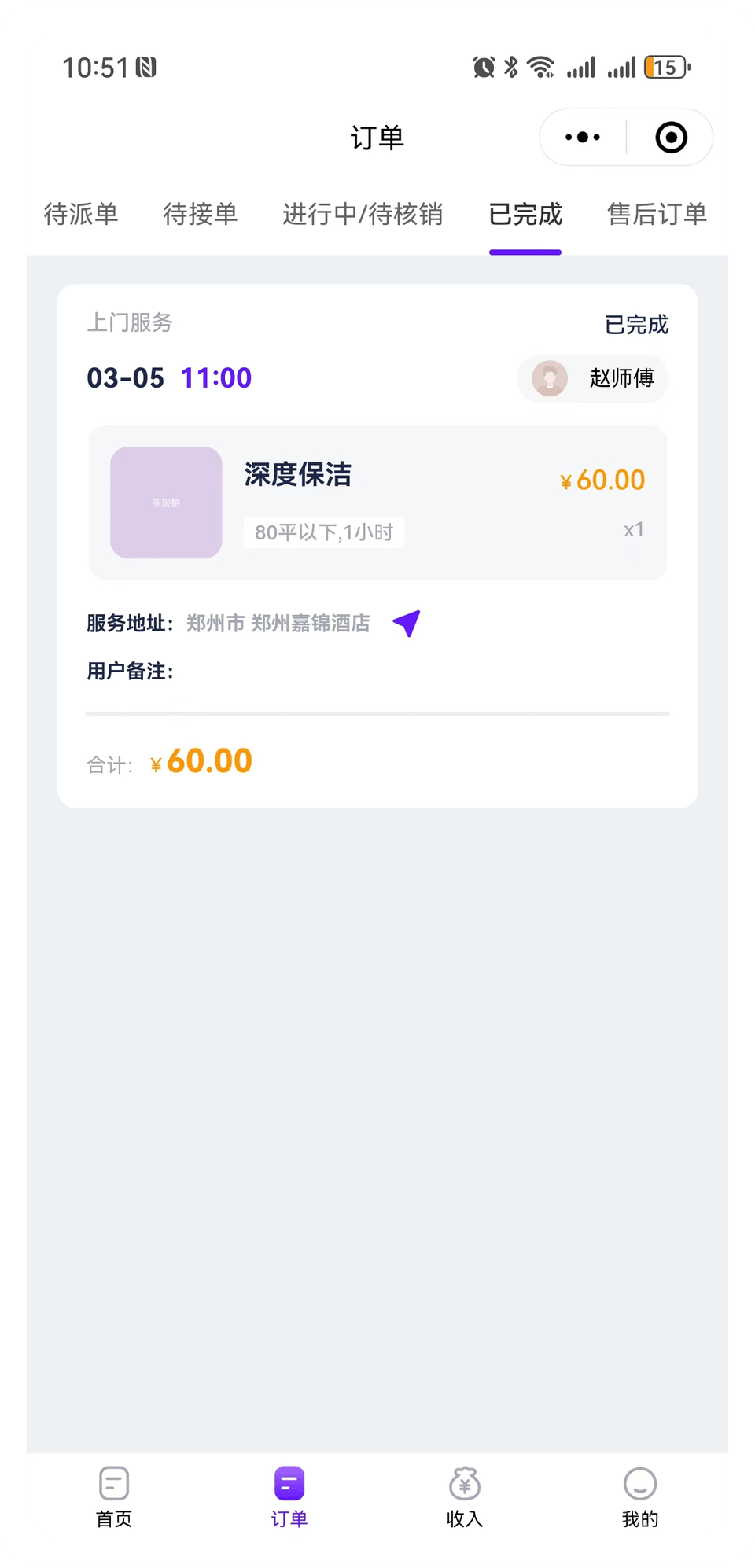Tap the mini program close circle icon

(671, 138)
